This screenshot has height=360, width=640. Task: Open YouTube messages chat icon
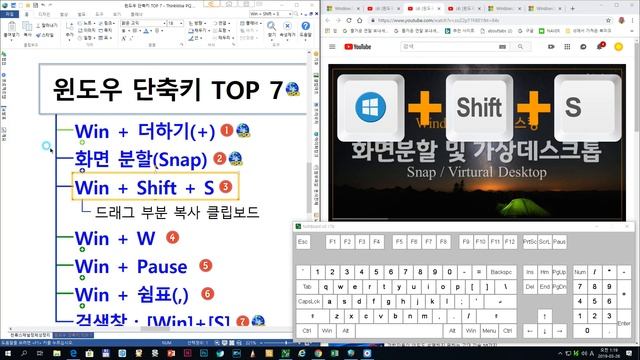tap(583, 47)
